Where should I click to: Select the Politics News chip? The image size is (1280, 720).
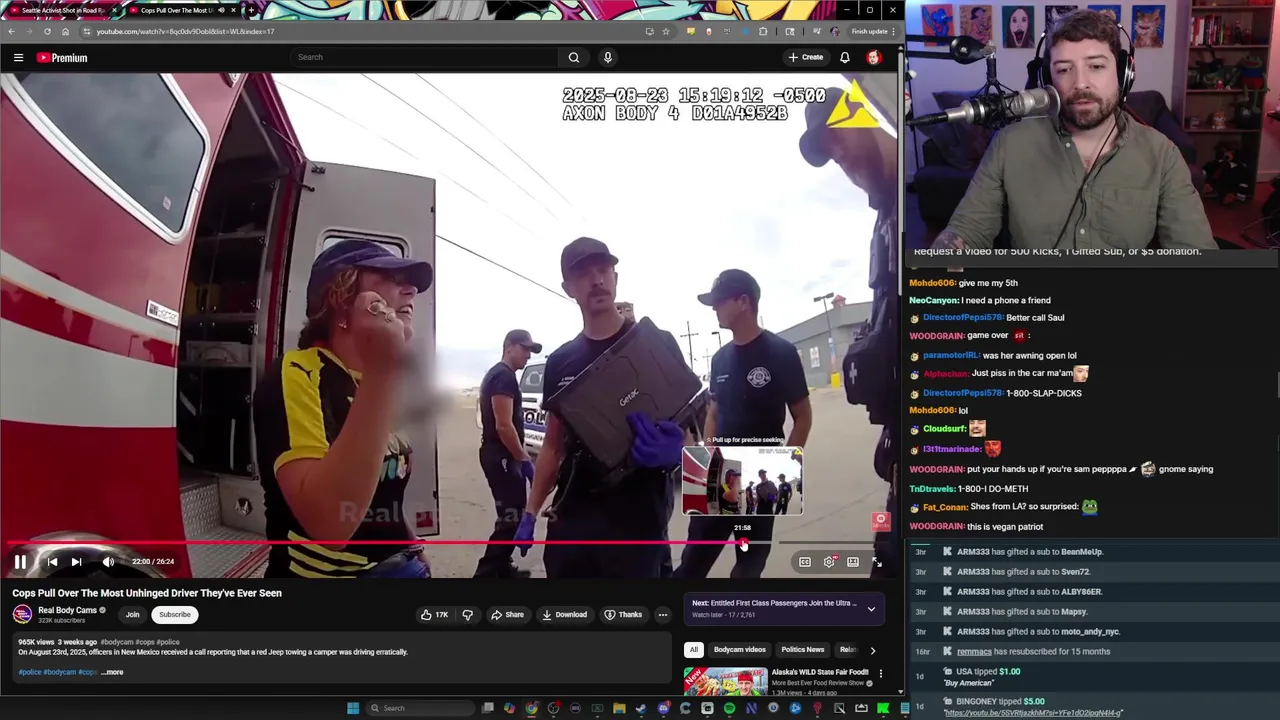pyautogui.click(x=803, y=650)
